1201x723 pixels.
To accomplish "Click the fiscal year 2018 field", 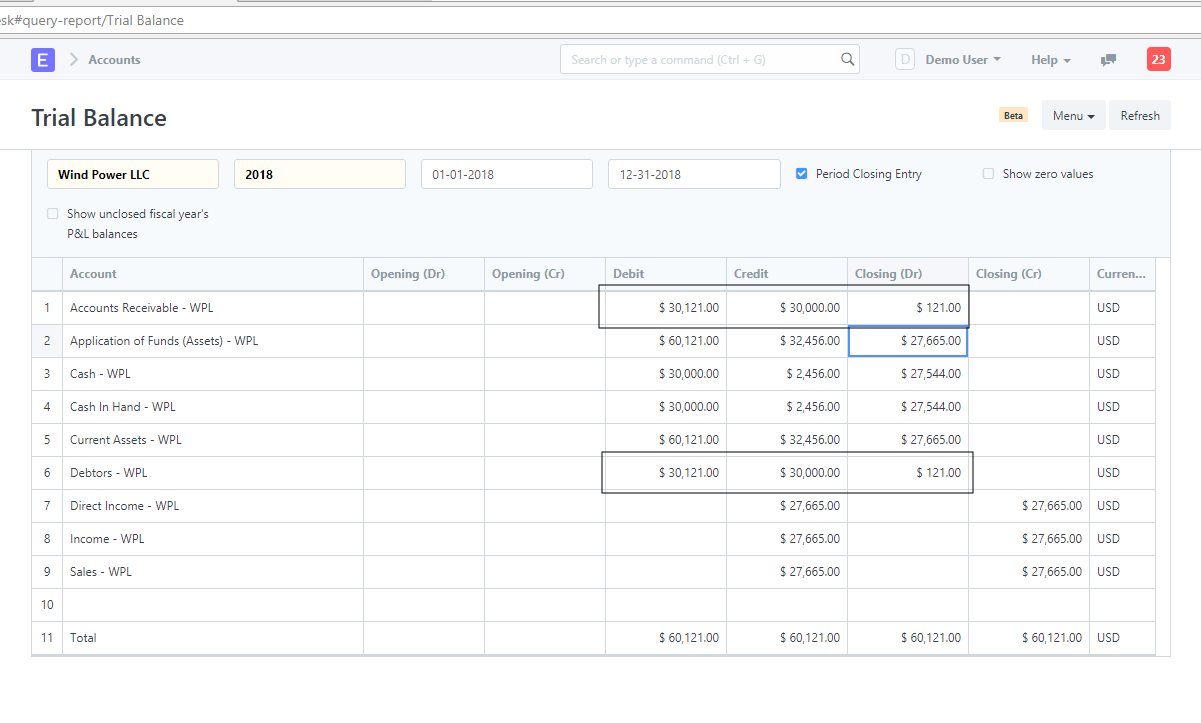I will (319, 173).
